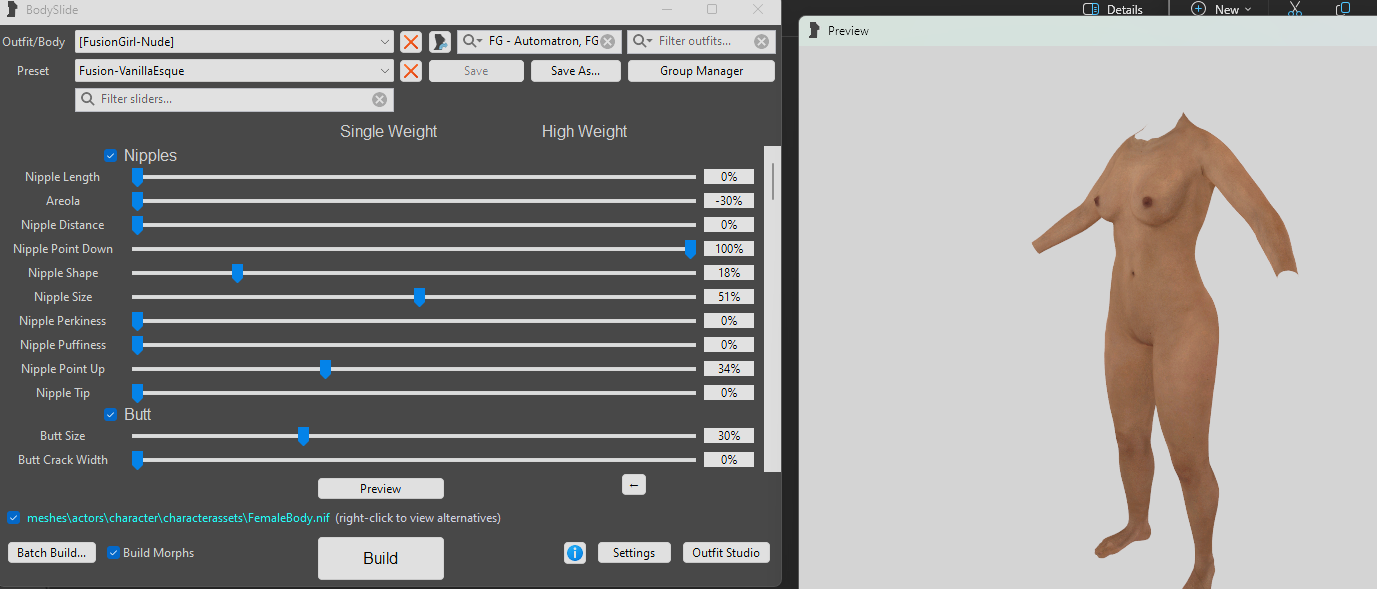This screenshot has width=1377, height=589.
Task: Clear the Filter sliders field
Action: click(379, 99)
